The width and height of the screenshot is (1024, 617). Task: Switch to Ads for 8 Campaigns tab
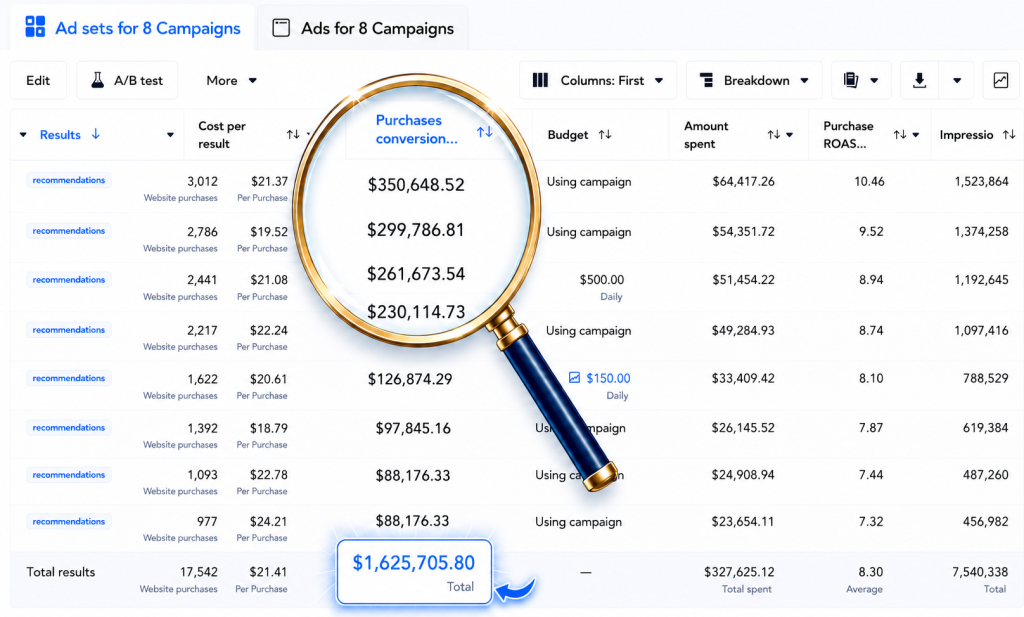point(363,28)
